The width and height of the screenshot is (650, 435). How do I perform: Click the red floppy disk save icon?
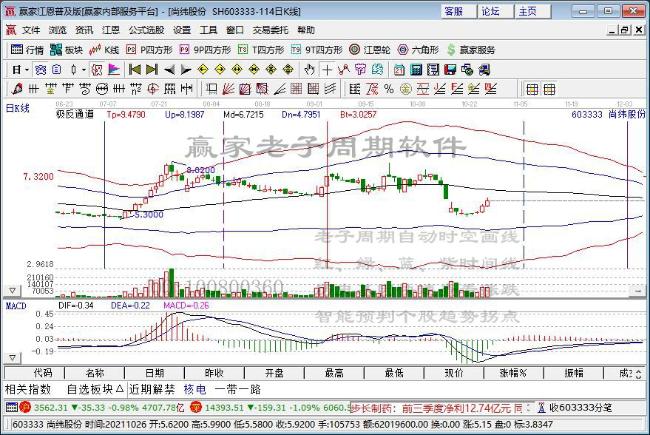(450, 70)
